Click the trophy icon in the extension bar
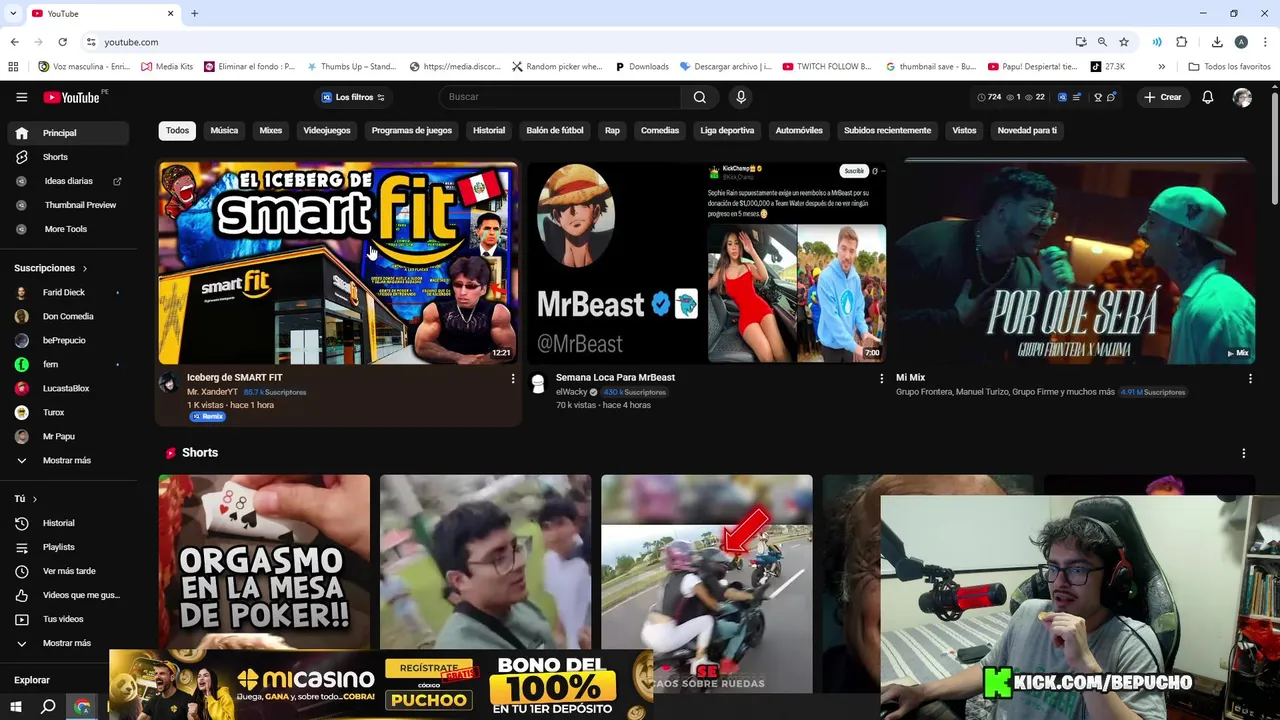Image resolution: width=1280 pixels, height=720 pixels. pyautogui.click(x=1098, y=97)
